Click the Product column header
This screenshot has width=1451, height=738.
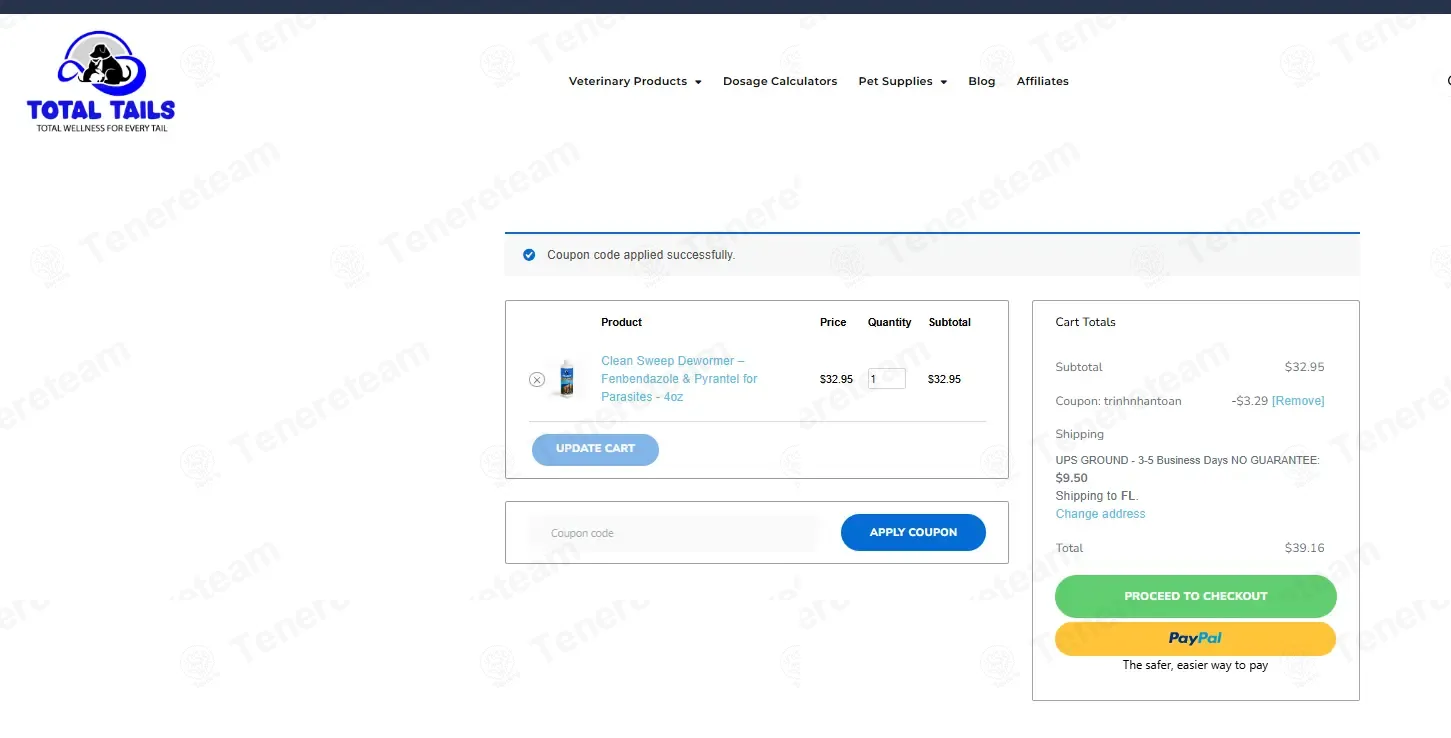(x=622, y=322)
